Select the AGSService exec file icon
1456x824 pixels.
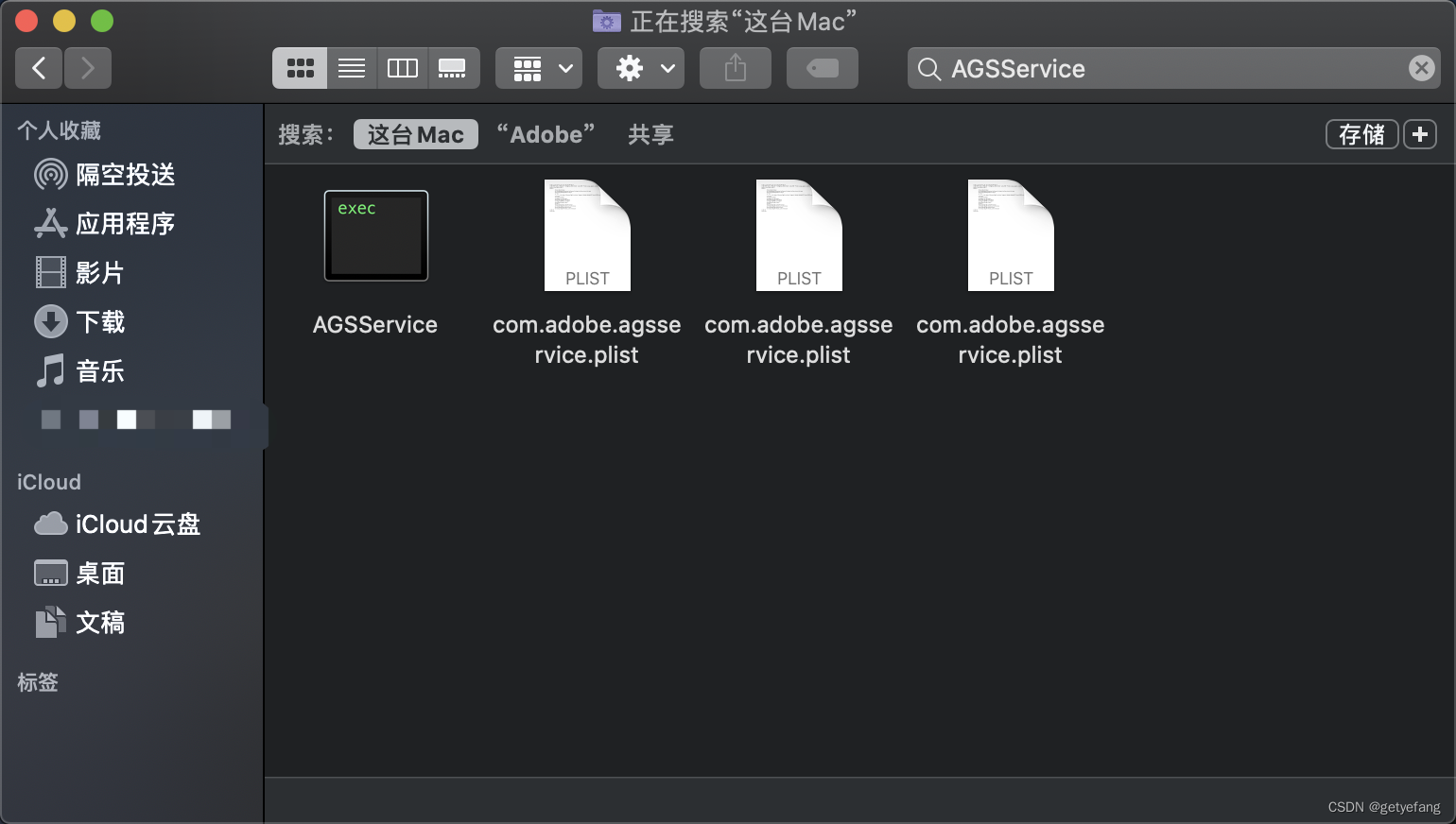click(x=376, y=235)
